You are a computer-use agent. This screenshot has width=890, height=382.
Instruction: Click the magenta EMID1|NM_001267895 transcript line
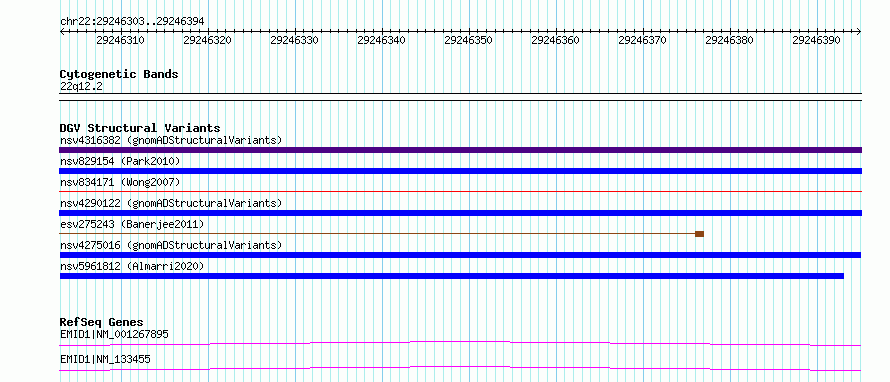click(460, 343)
